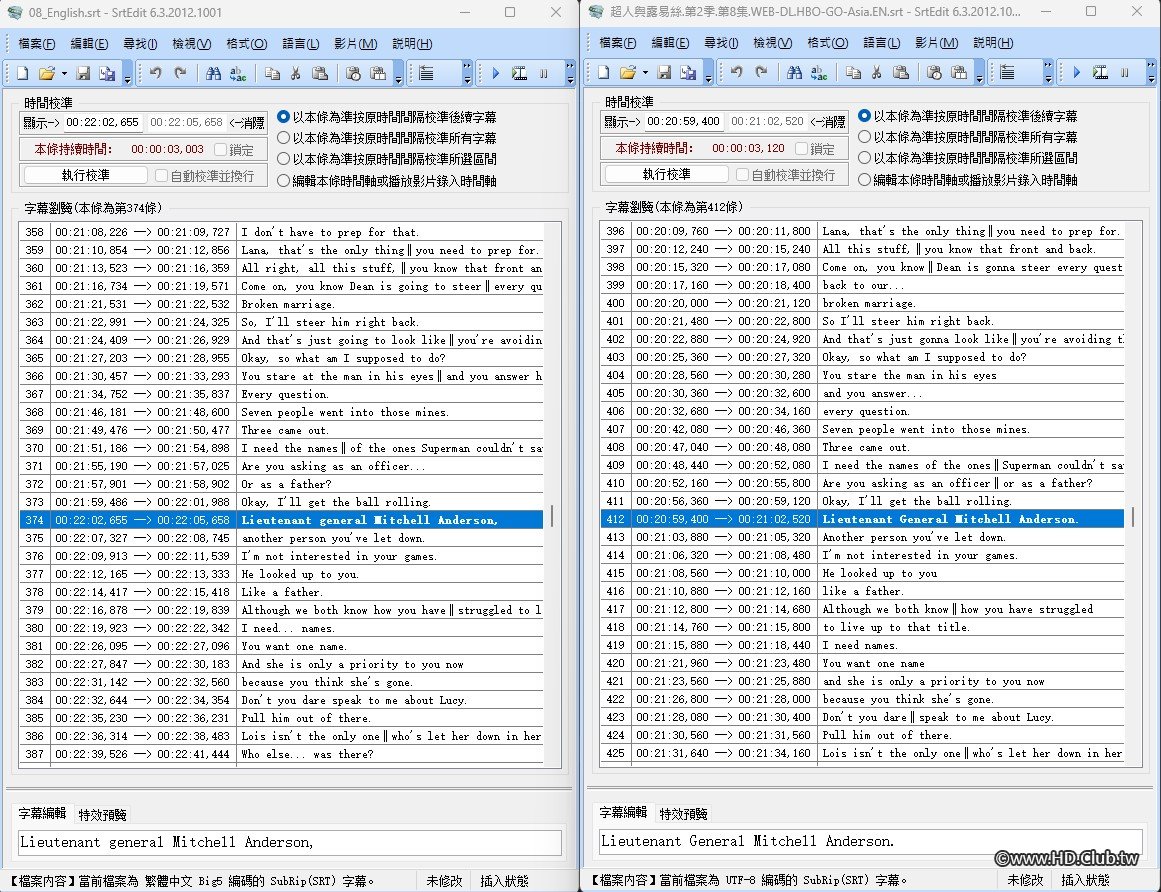Click 顯示-> button in left window
1161x892 pixels.
pos(40,123)
